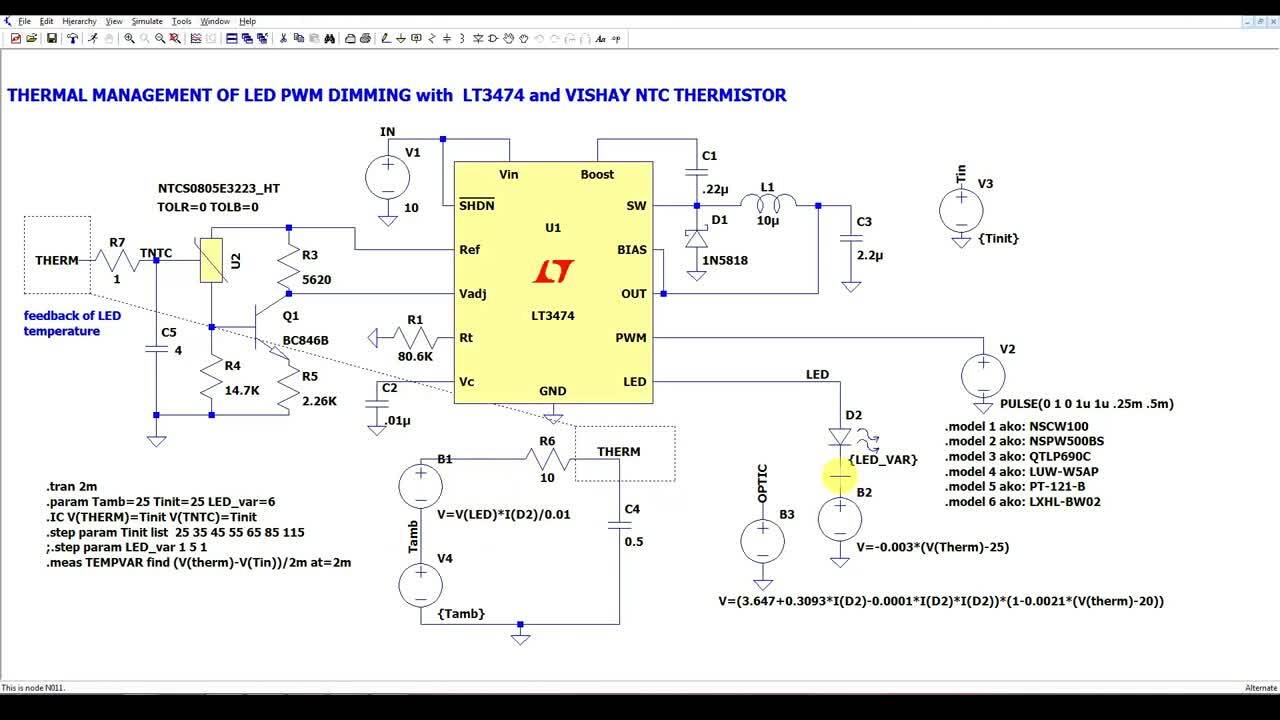The height and width of the screenshot is (720, 1280).
Task: Click the Print icon
Action: [365, 39]
